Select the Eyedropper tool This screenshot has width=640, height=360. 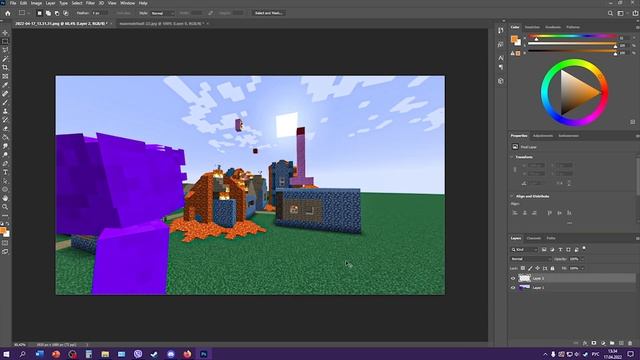(x=5, y=85)
